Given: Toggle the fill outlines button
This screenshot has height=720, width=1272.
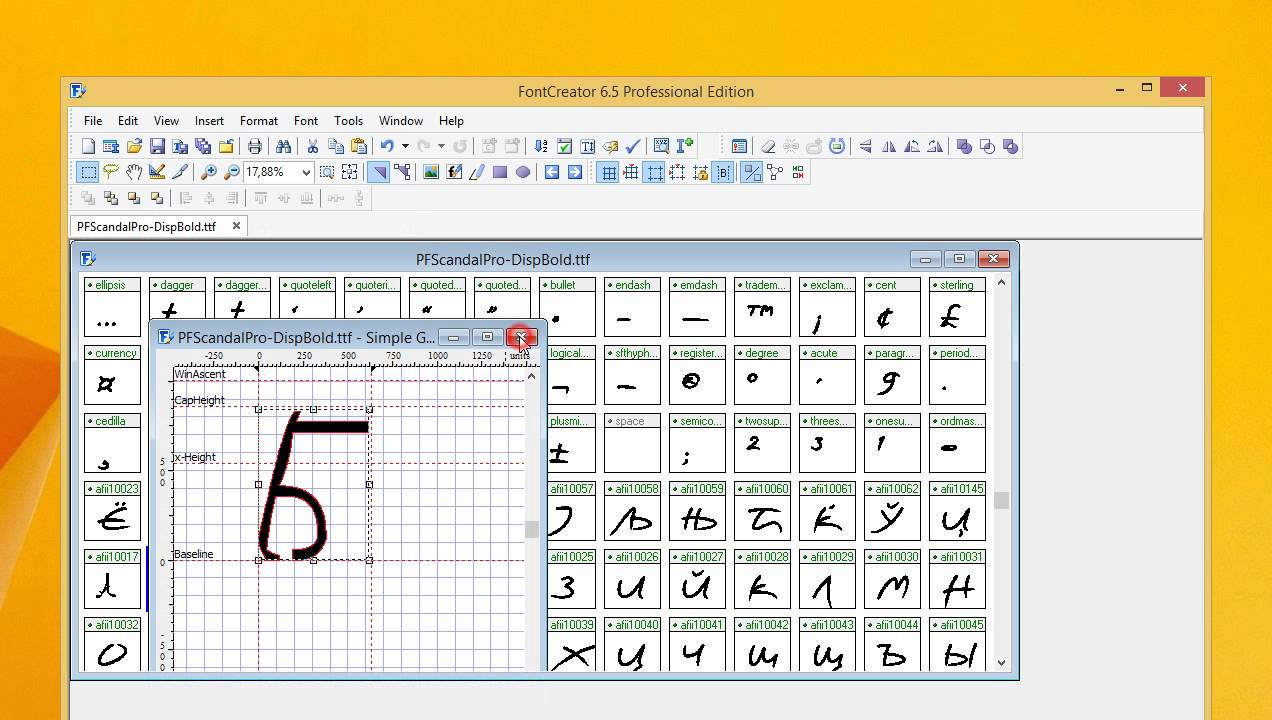Looking at the screenshot, I should [x=752, y=172].
